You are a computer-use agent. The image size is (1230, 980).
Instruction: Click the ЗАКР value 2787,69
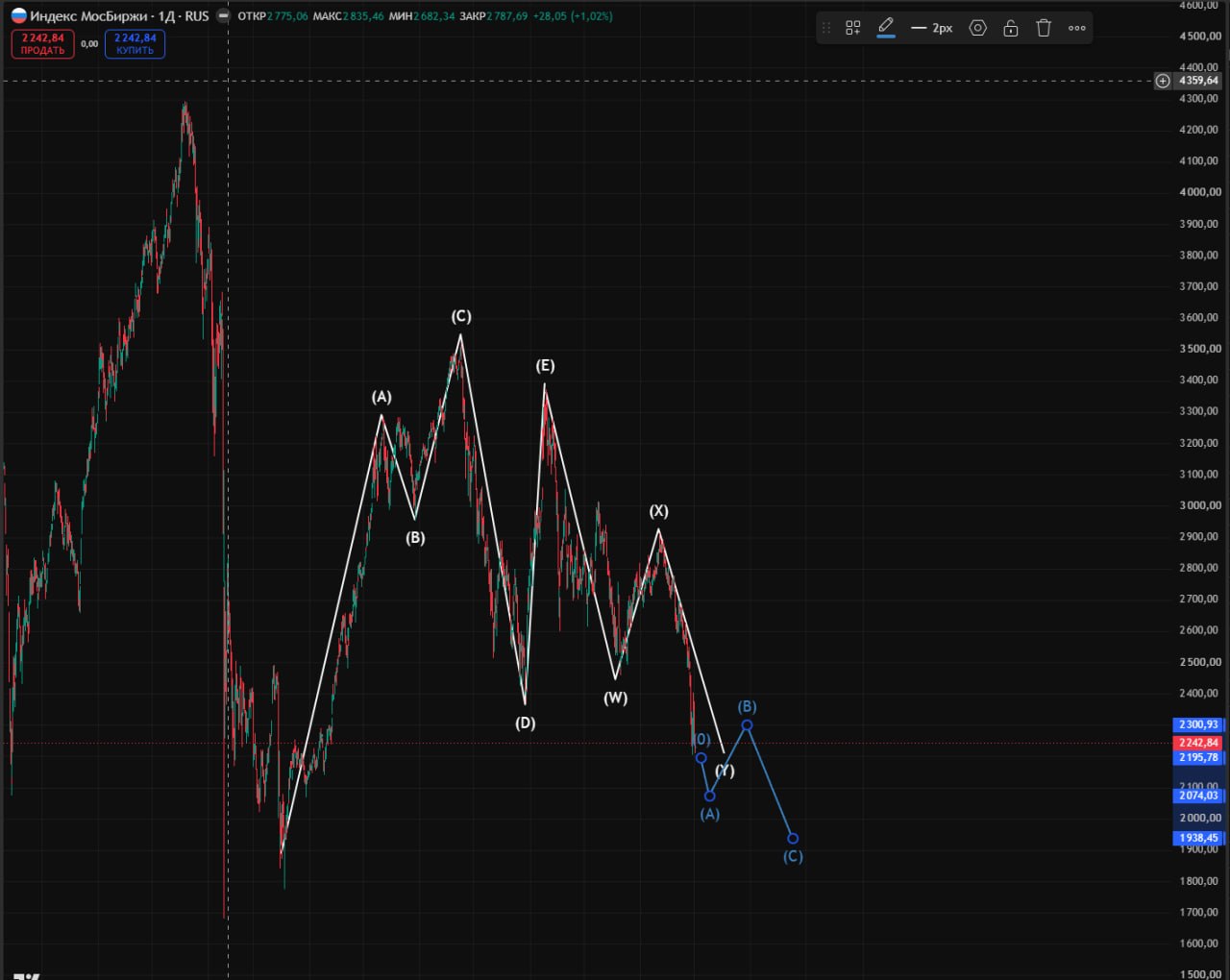click(x=506, y=16)
